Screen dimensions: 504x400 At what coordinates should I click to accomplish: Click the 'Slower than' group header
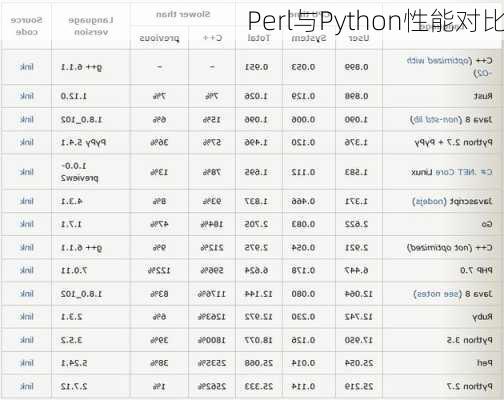point(183,14)
